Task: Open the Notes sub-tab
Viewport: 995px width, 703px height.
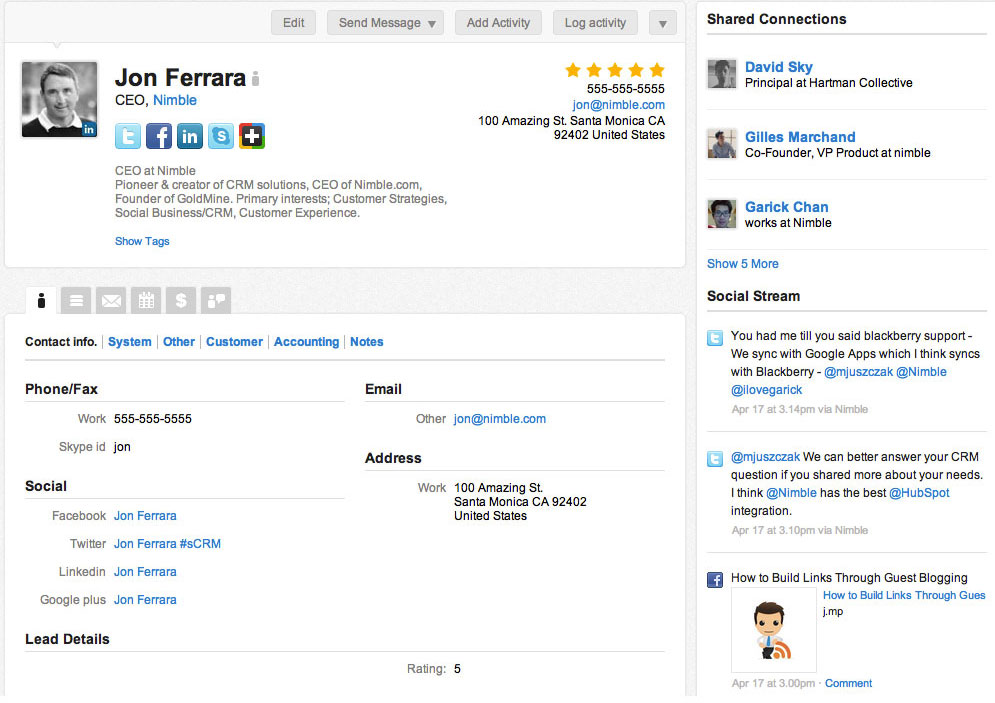Action: (x=366, y=342)
